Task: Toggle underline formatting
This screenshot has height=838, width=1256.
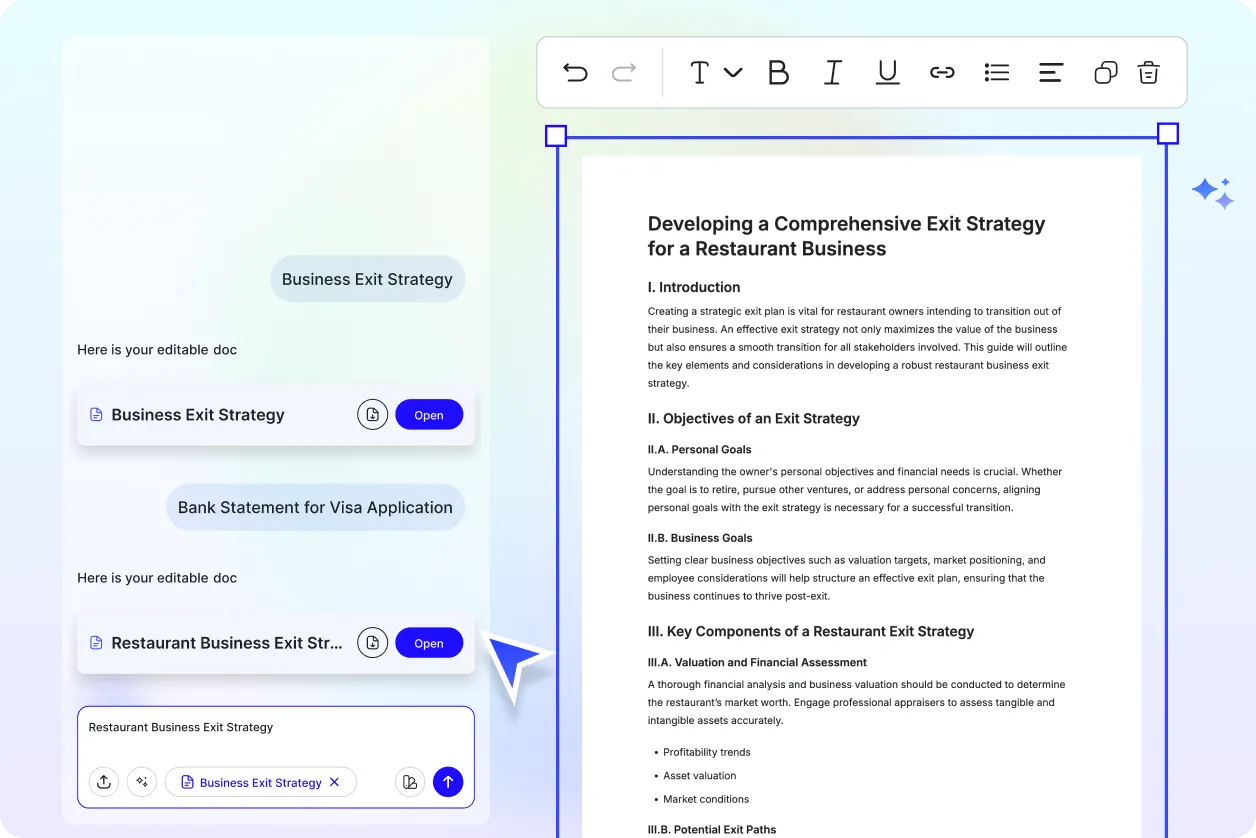Action: pyautogui.click(x=887, y=72)
